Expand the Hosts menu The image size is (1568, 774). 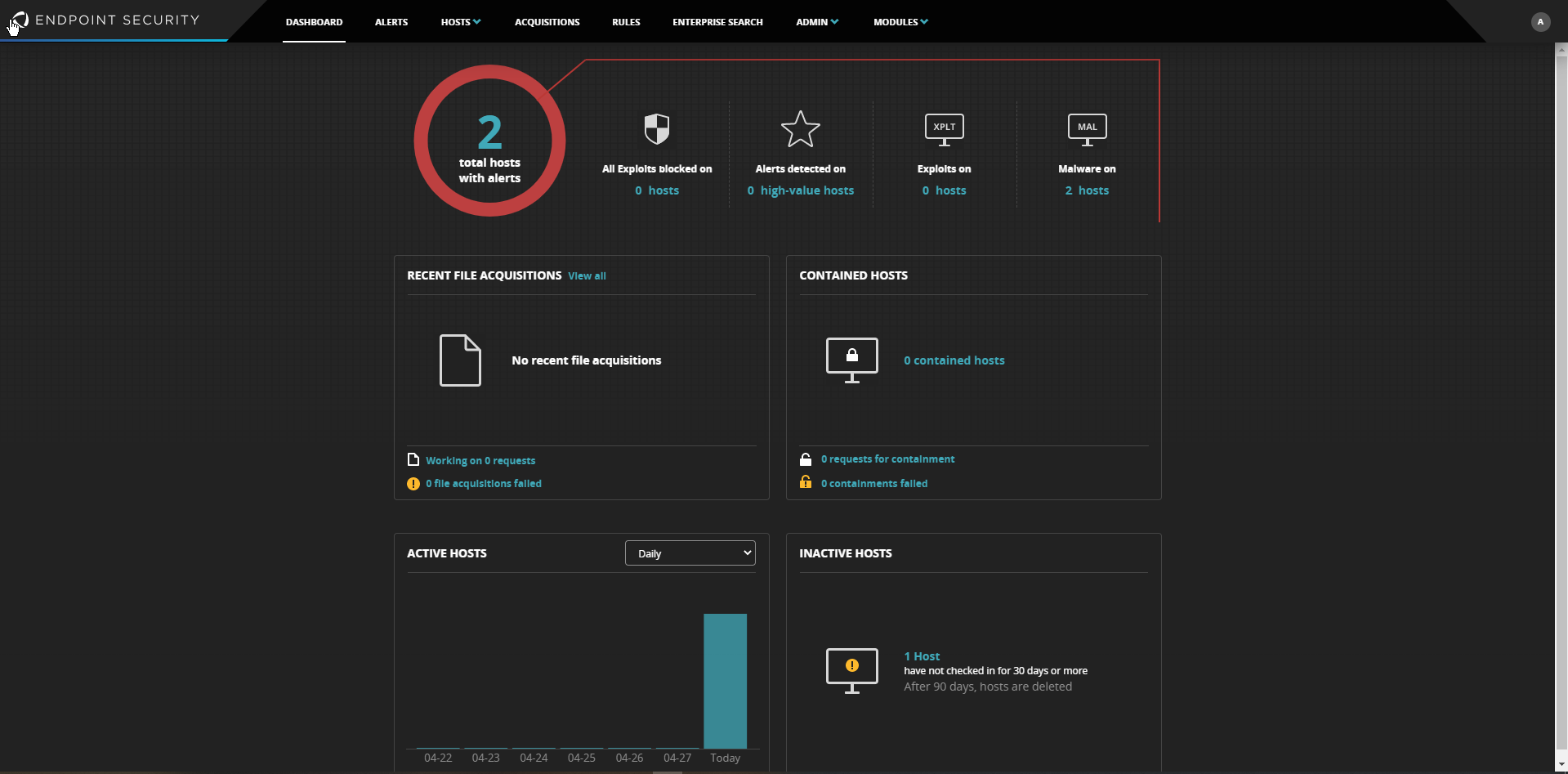tap(460, 22)
